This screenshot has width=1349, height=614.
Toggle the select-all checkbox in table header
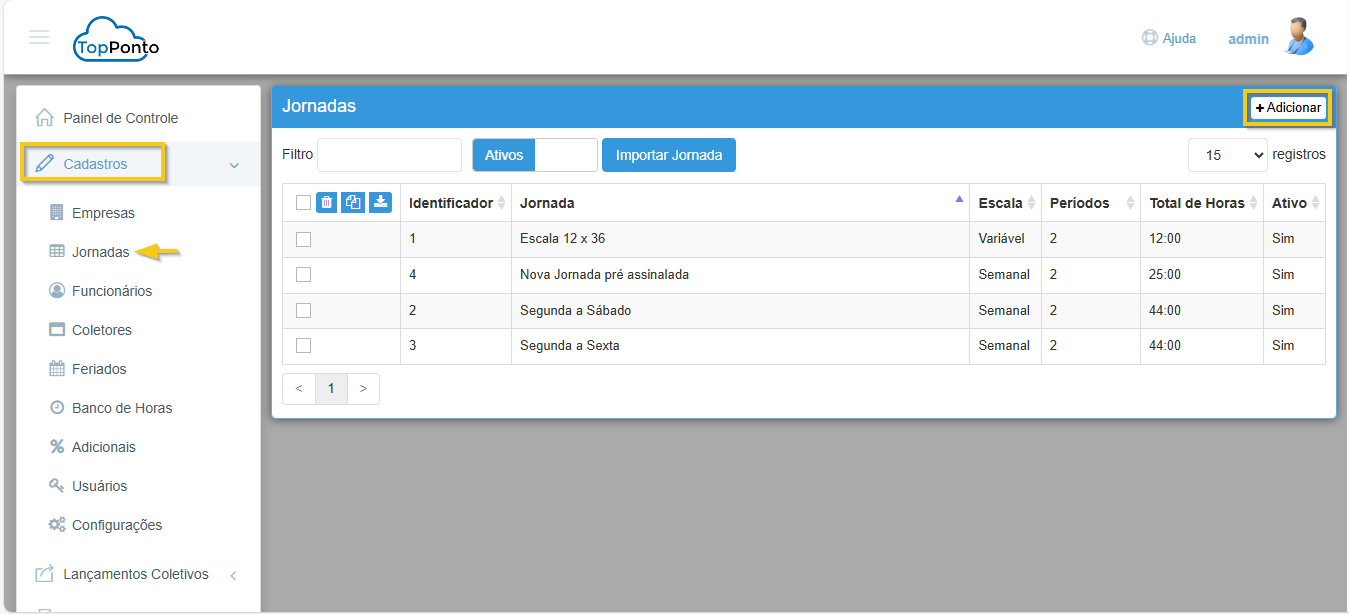[304, 203]
